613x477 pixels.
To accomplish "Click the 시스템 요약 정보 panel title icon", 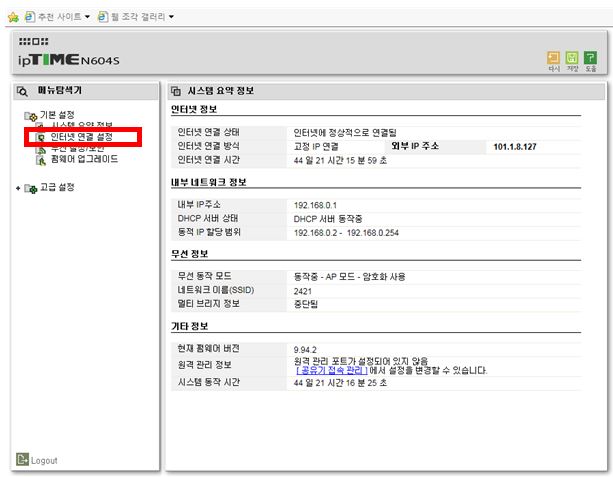I will (177, 90).
